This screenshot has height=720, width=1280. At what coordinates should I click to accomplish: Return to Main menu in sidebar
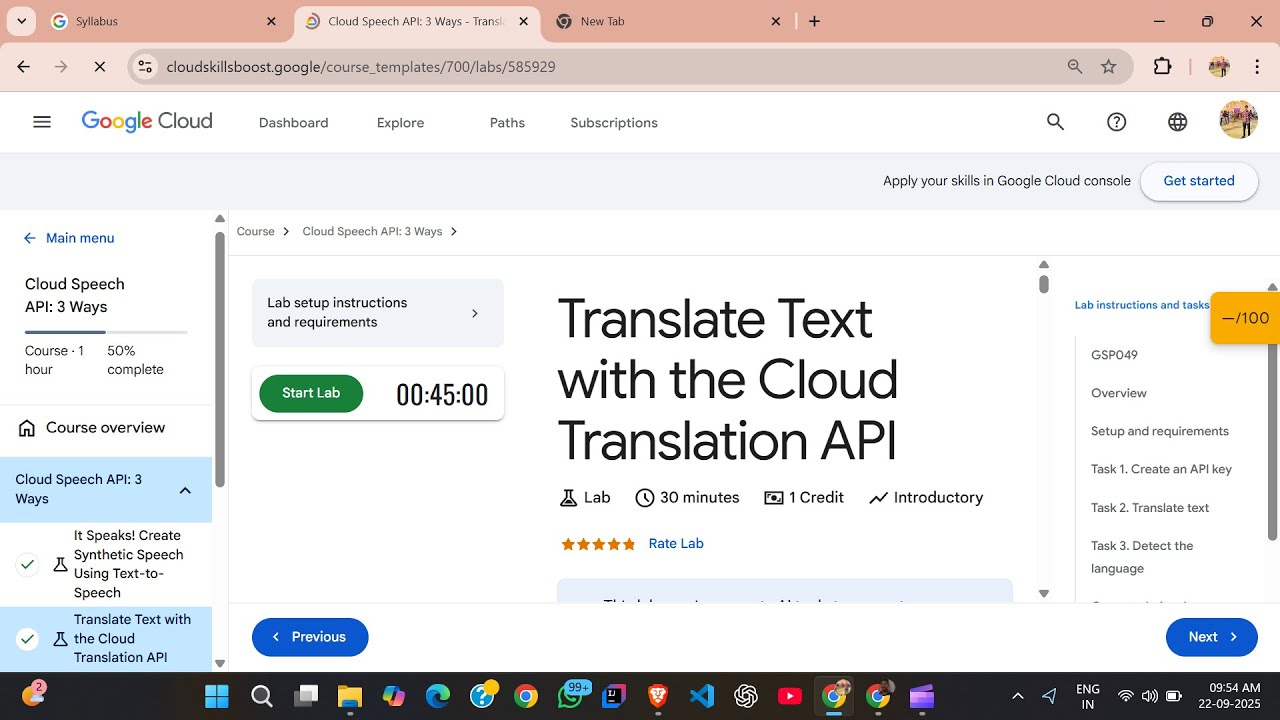pos(69,238)
